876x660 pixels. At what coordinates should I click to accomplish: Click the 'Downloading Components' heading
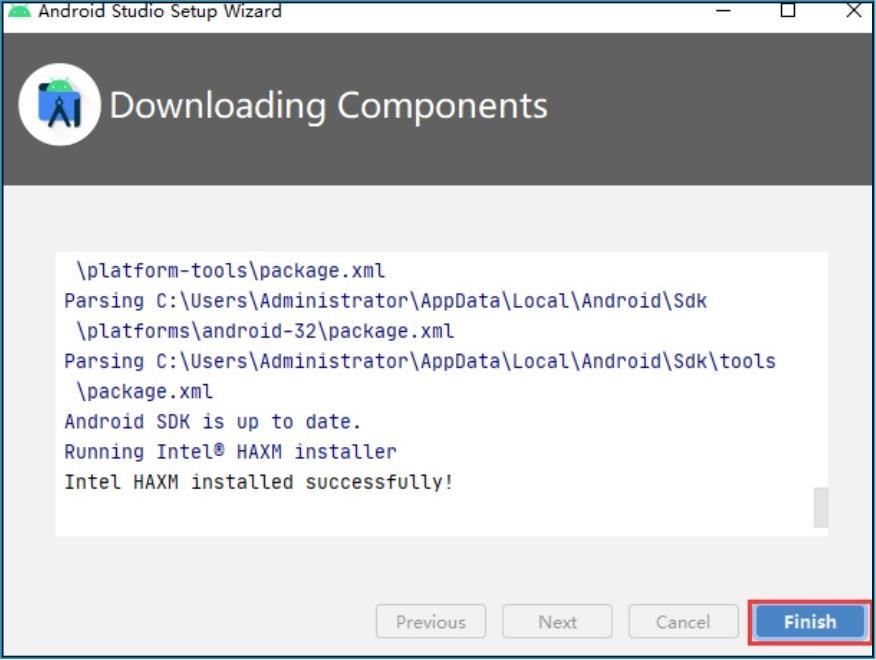[328, 106]
